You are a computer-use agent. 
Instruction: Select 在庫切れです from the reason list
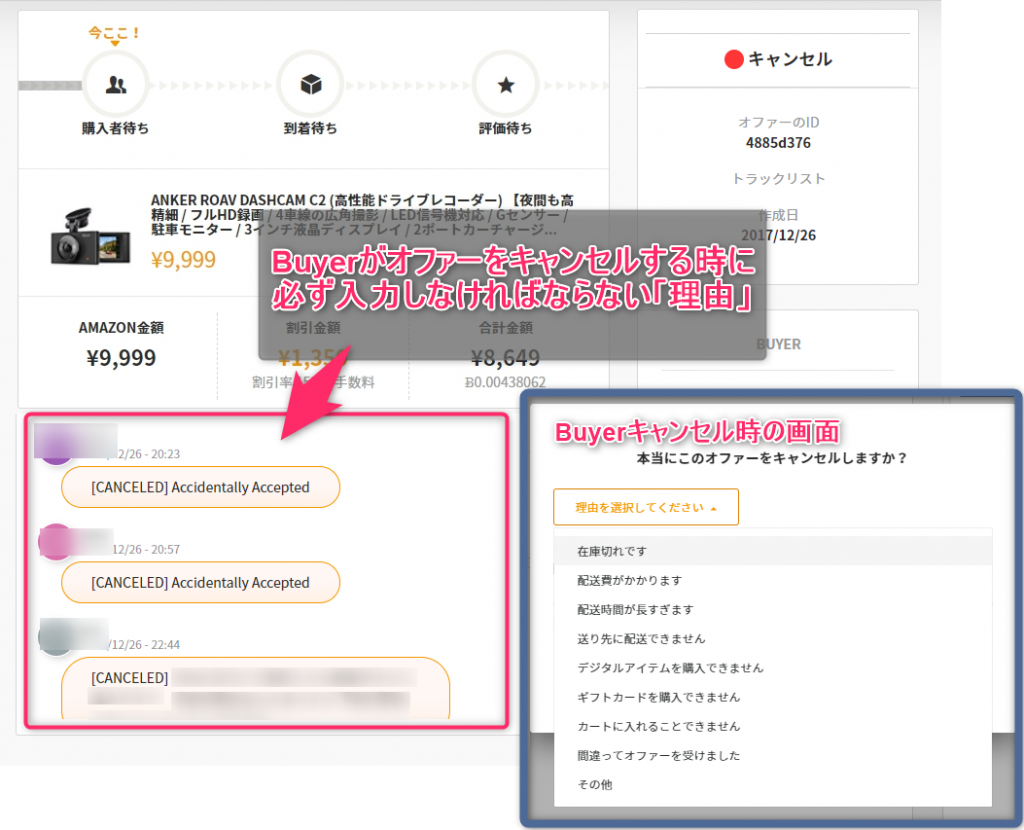pyautogui.click(x=614, y=551)
